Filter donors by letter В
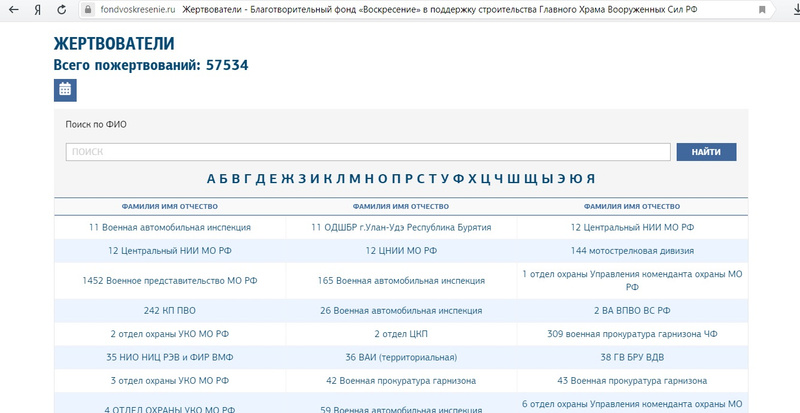Image resolution: width=800 pixels, height=413 pixels. [236, 179]
